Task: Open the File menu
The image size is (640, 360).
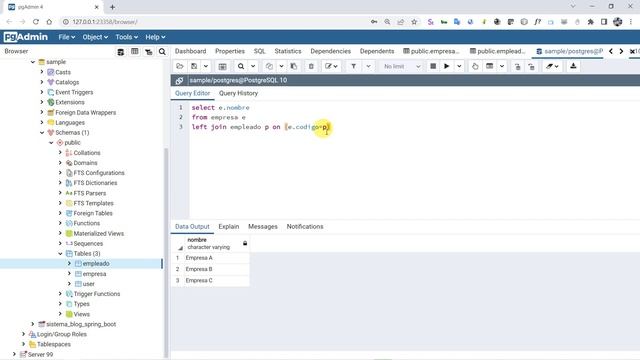Action: pos(67,37)
